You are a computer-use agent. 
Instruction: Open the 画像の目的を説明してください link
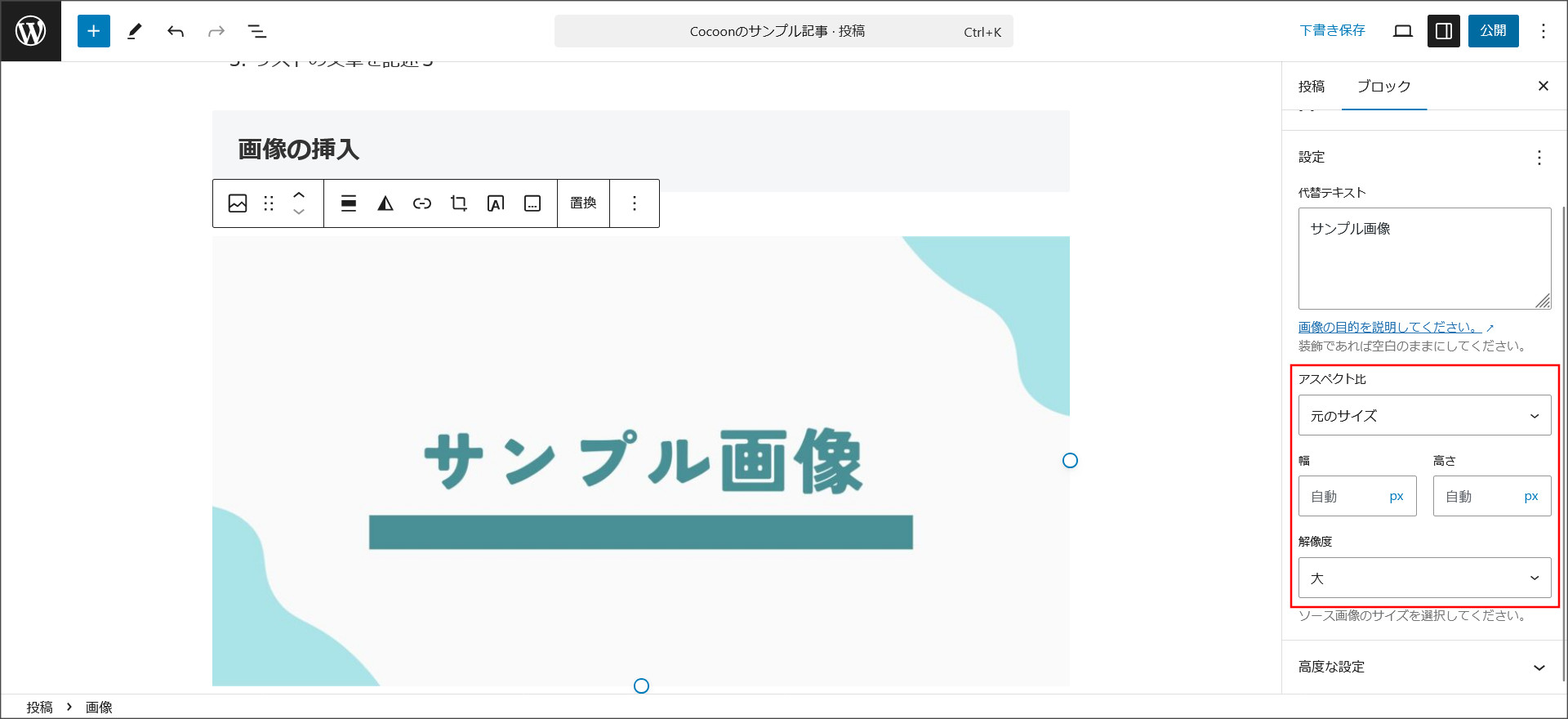(x=1396, y=327)
